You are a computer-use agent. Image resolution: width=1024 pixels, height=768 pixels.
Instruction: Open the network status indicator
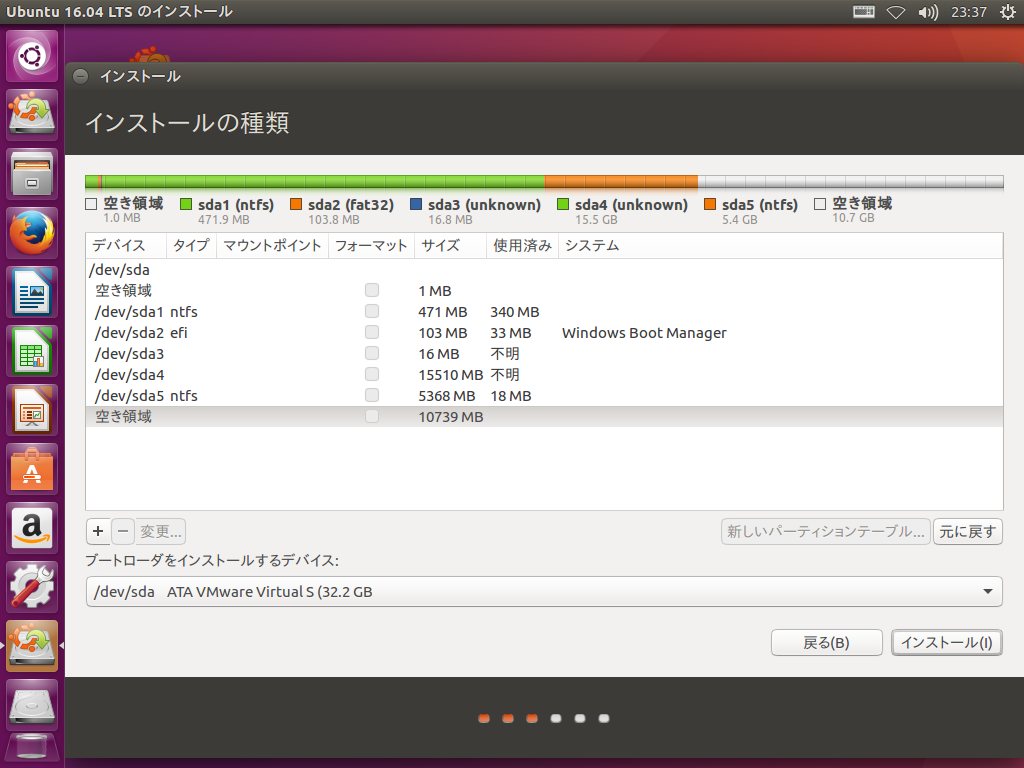(x=895, y=12)
